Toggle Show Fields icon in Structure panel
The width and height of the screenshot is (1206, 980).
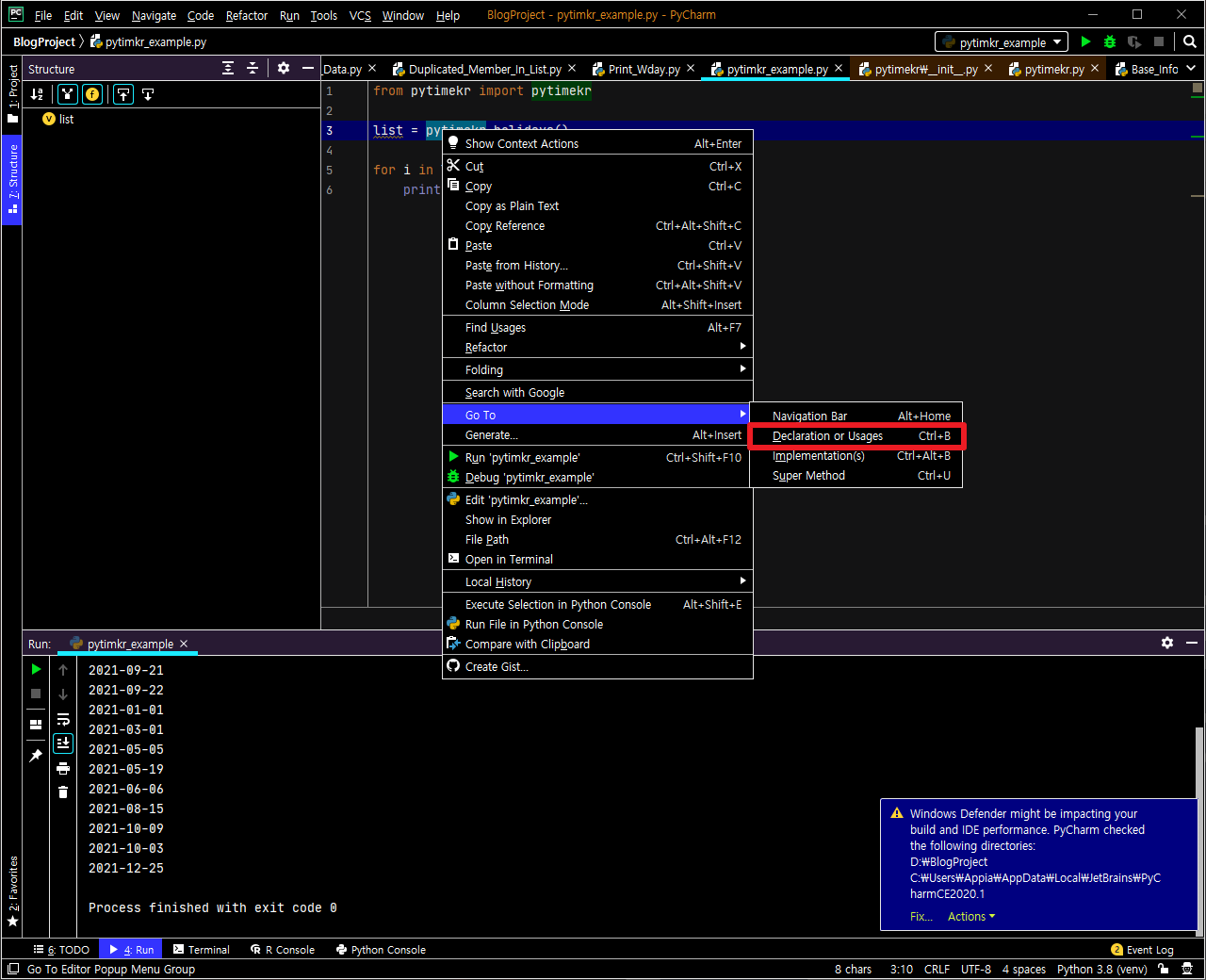92,94
